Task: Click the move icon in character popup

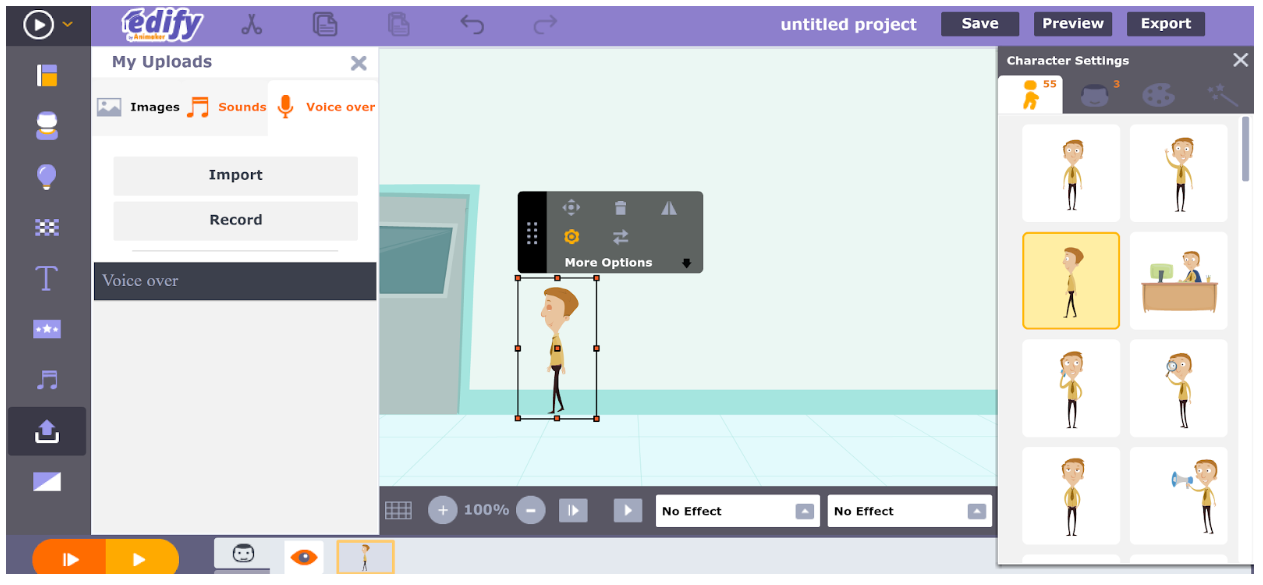Action: tap(571, 207)
